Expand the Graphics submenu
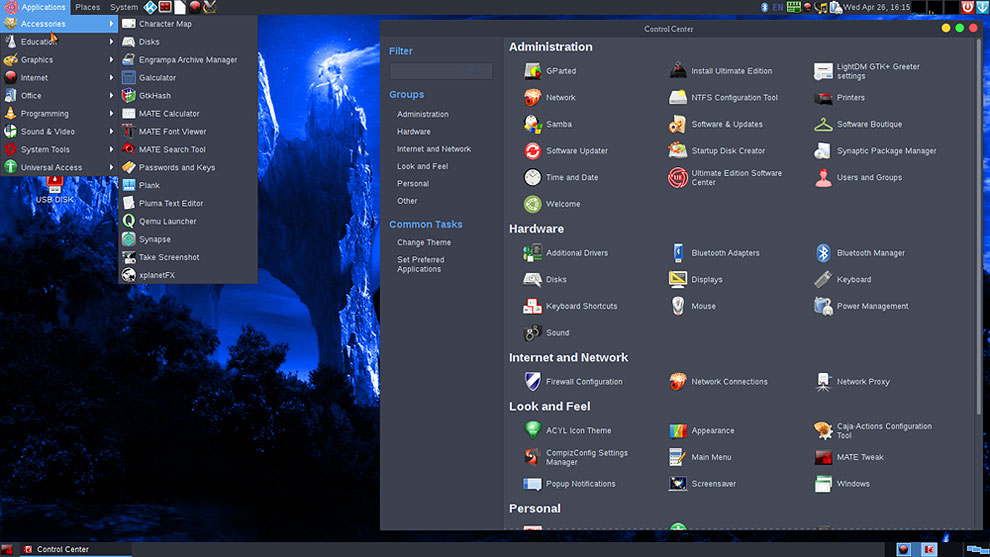The image size is (990, 557). coord(59,59)
